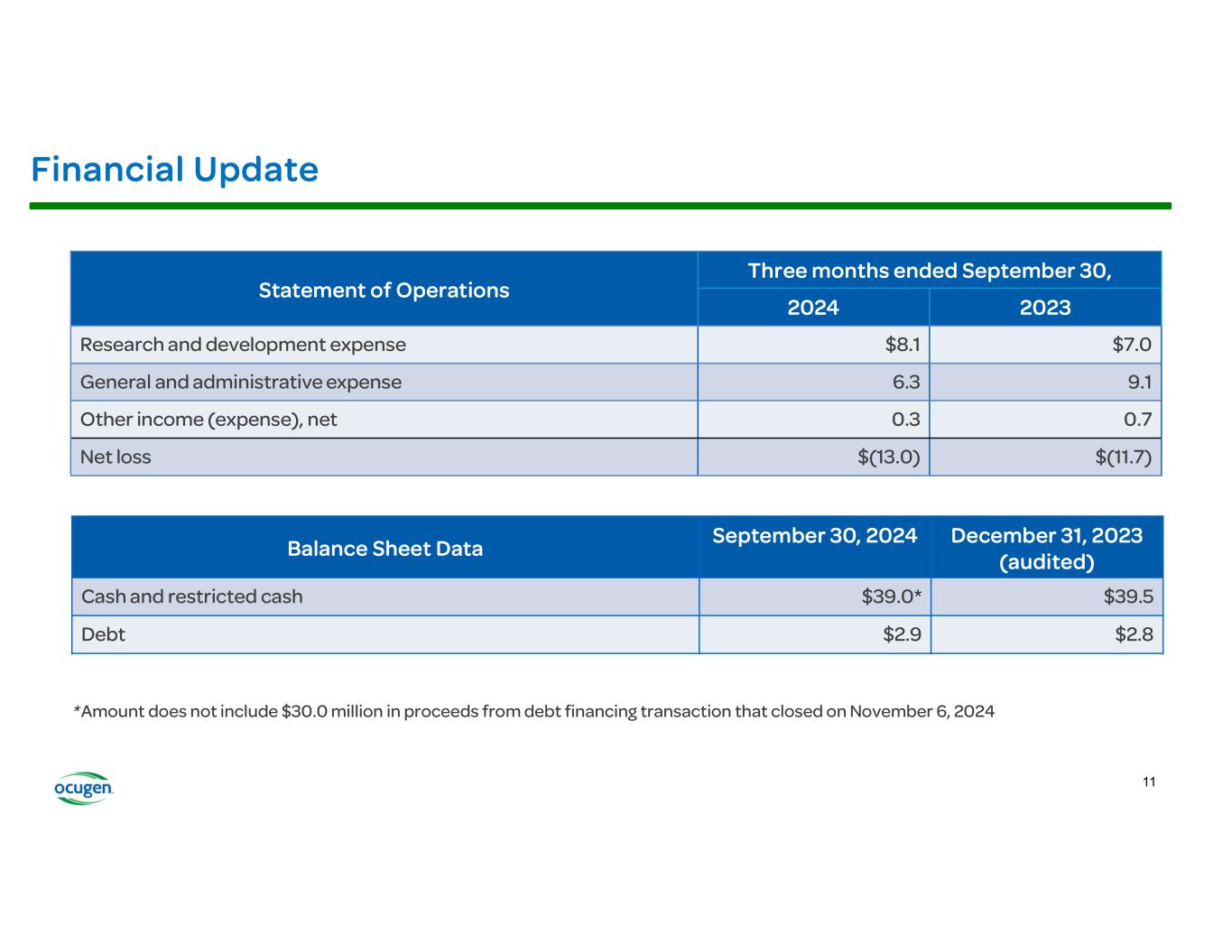
Task: Click the Balance Sheet Data header
Action: coord(384,549)
